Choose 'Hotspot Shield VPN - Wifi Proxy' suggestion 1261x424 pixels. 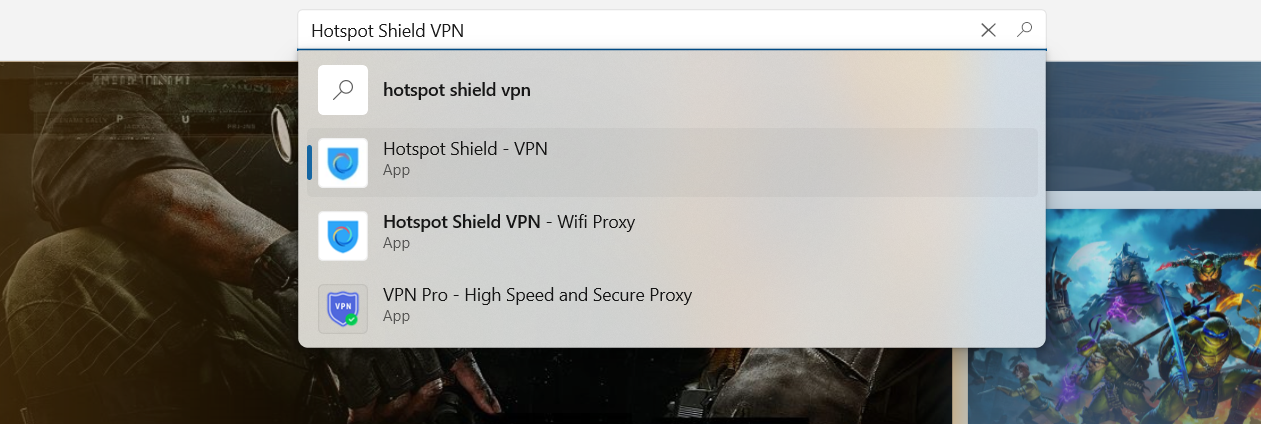pyautogui.click(x=509, y=222)
